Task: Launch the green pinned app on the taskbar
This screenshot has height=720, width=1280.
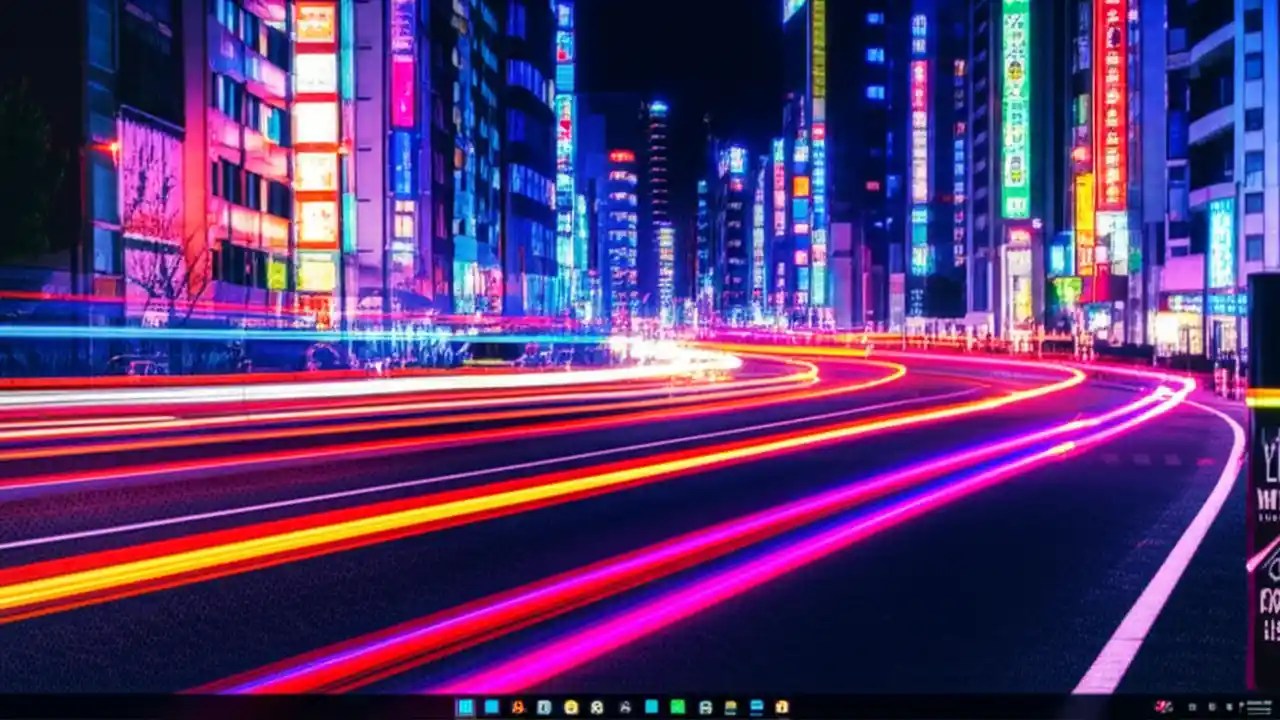Action: (676, 706)
